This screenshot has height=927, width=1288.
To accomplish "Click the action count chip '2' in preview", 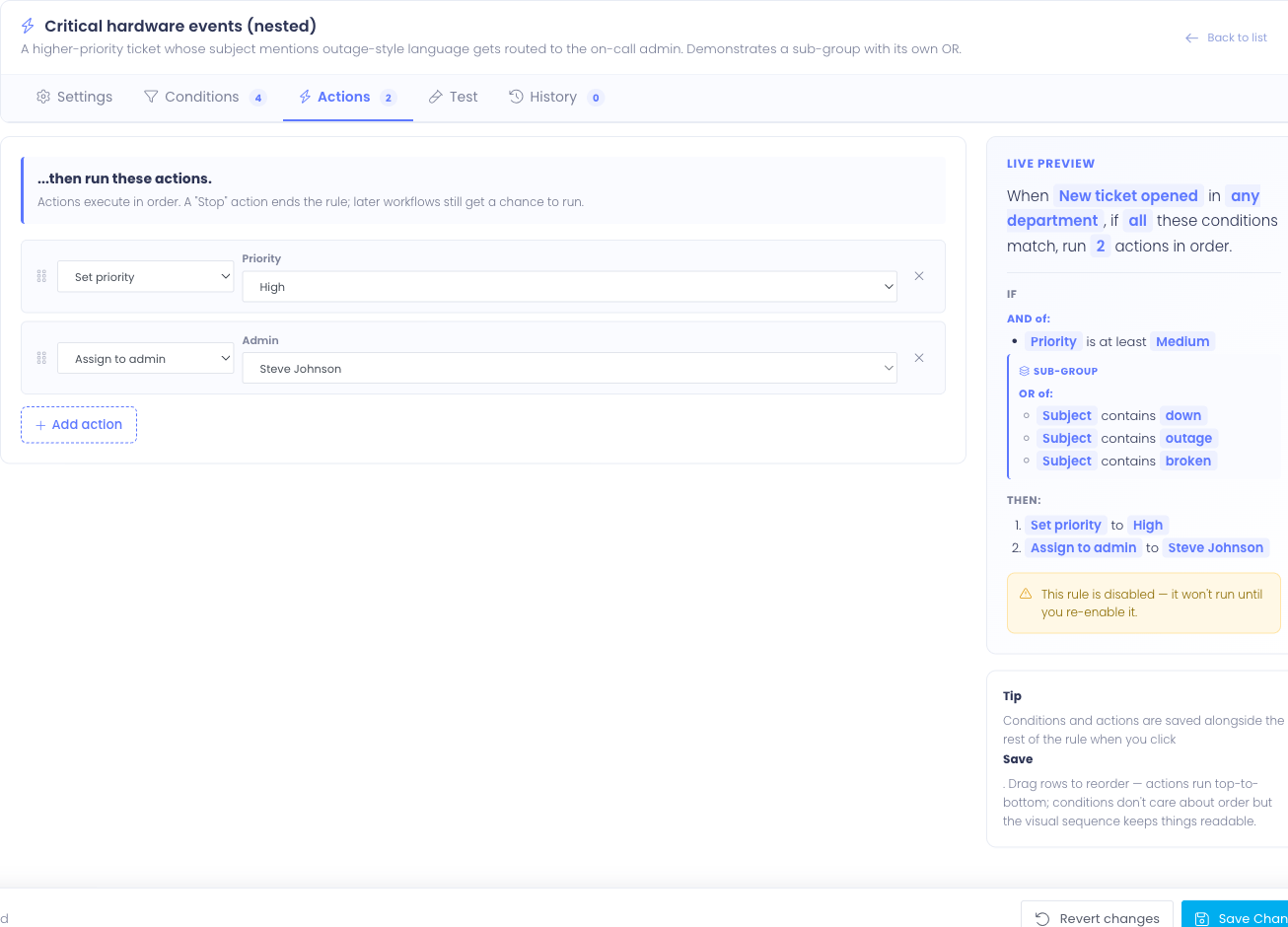I will point(1101,246).
